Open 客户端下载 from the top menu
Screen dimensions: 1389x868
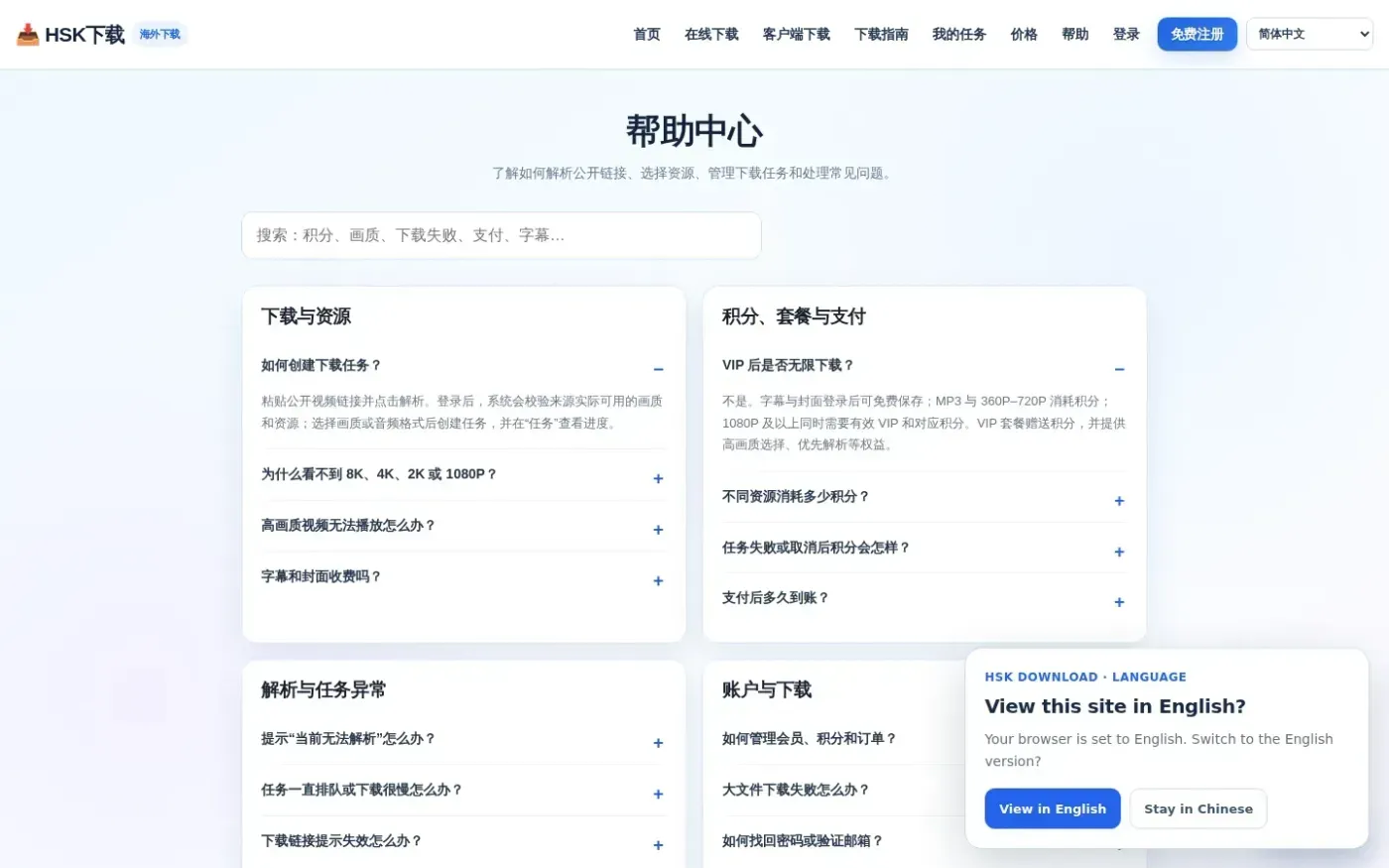click(x=797, y=35)
